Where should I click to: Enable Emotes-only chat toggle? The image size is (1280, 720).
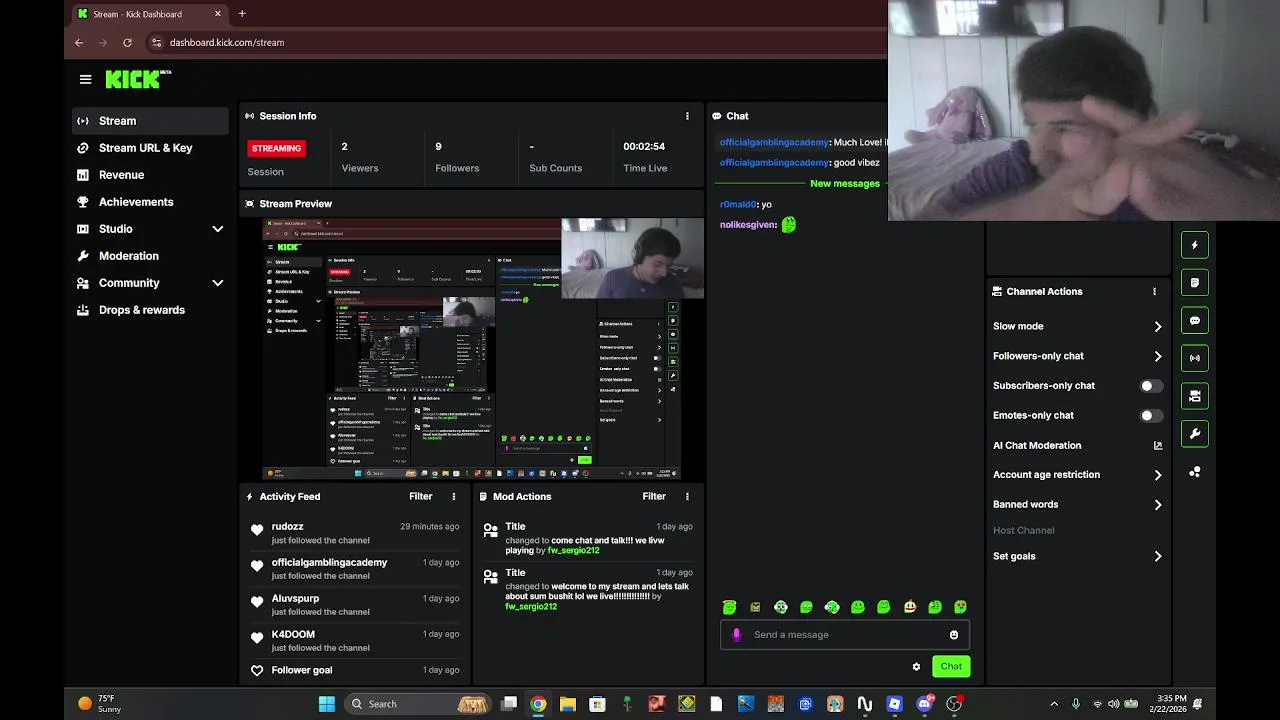coord(1151,416)
